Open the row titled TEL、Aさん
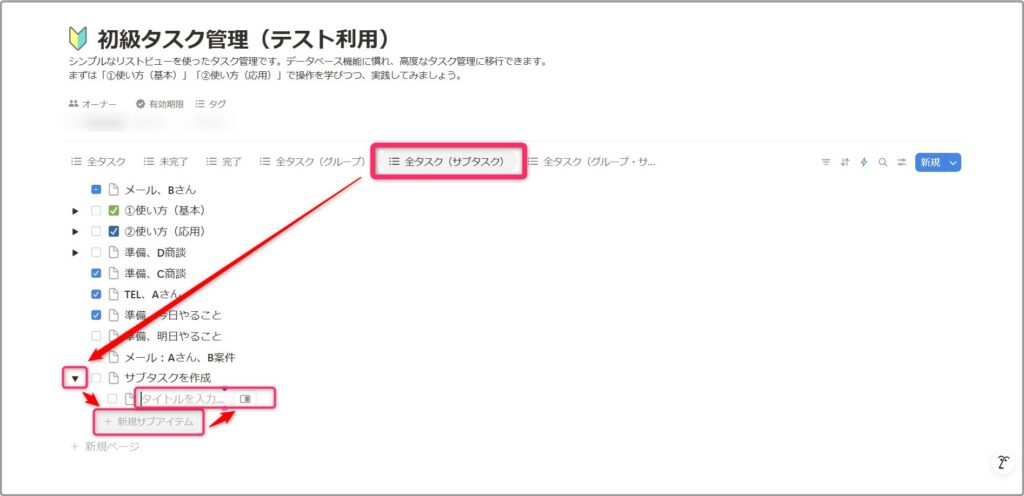 pyautogui.click(x=151, y=294)
